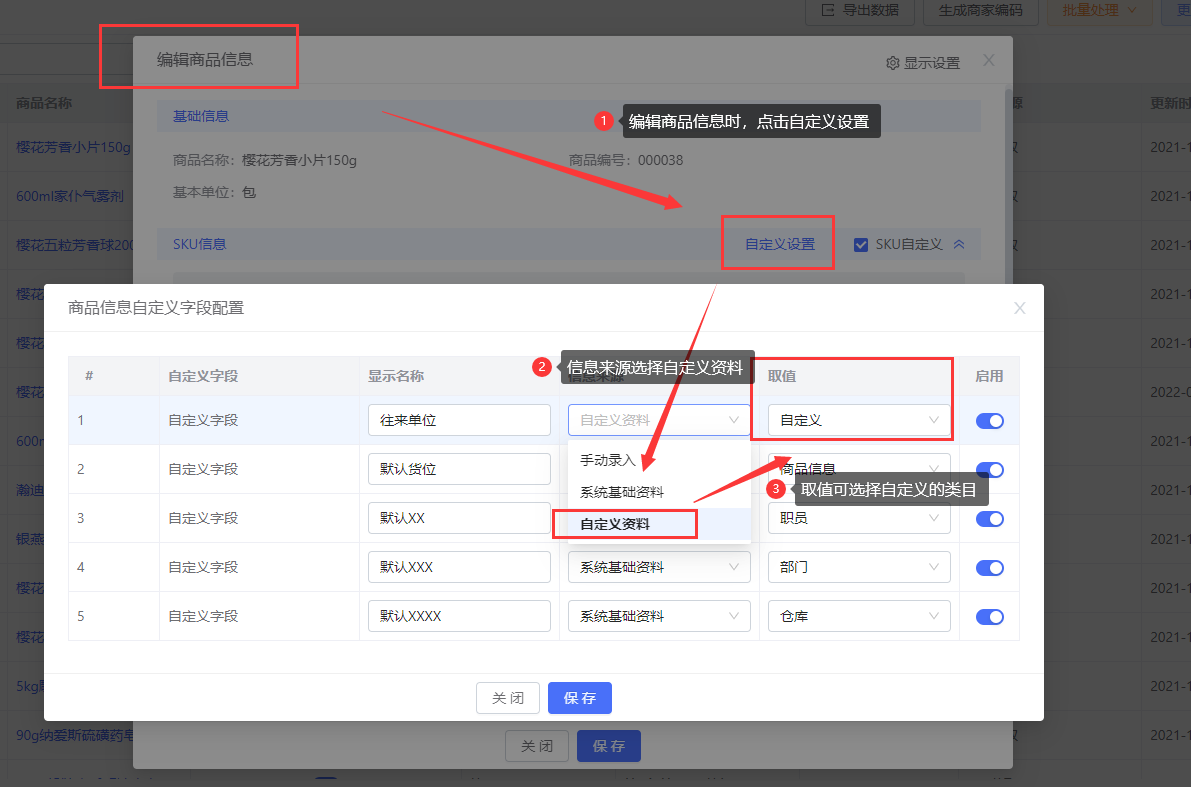
Task: Open the 自定义设置 link
Action: point(779,244)
